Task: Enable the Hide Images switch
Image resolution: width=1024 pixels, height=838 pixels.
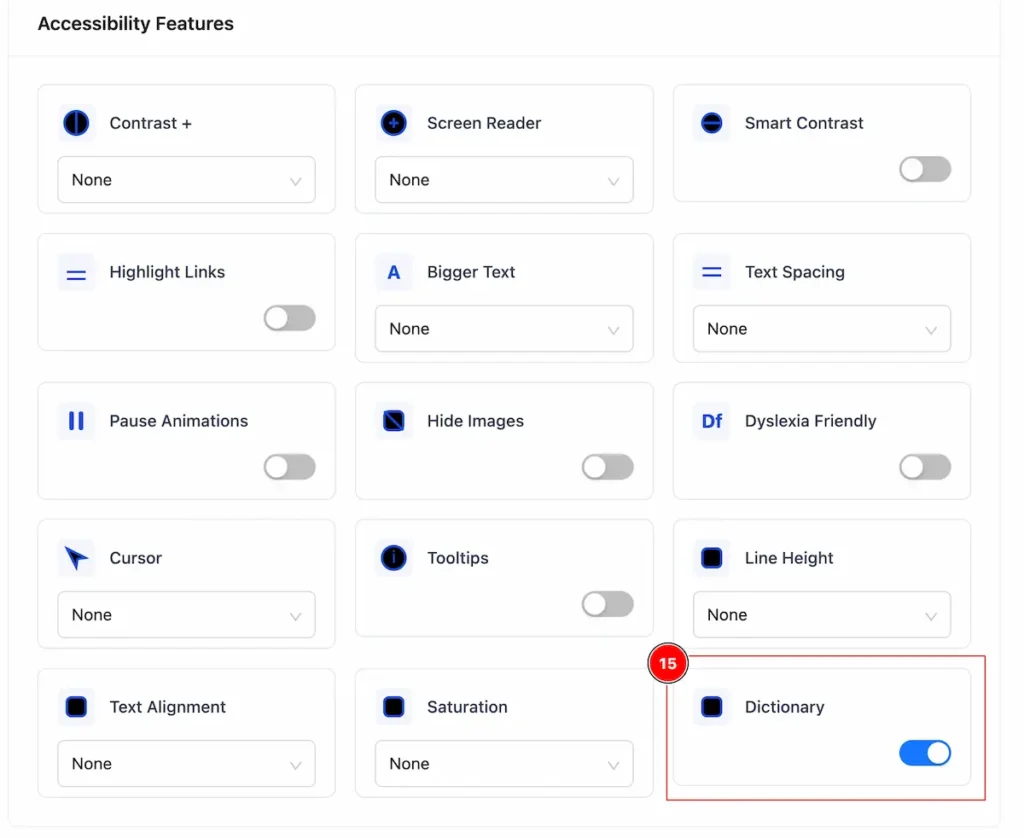Action: pos(607,468)
